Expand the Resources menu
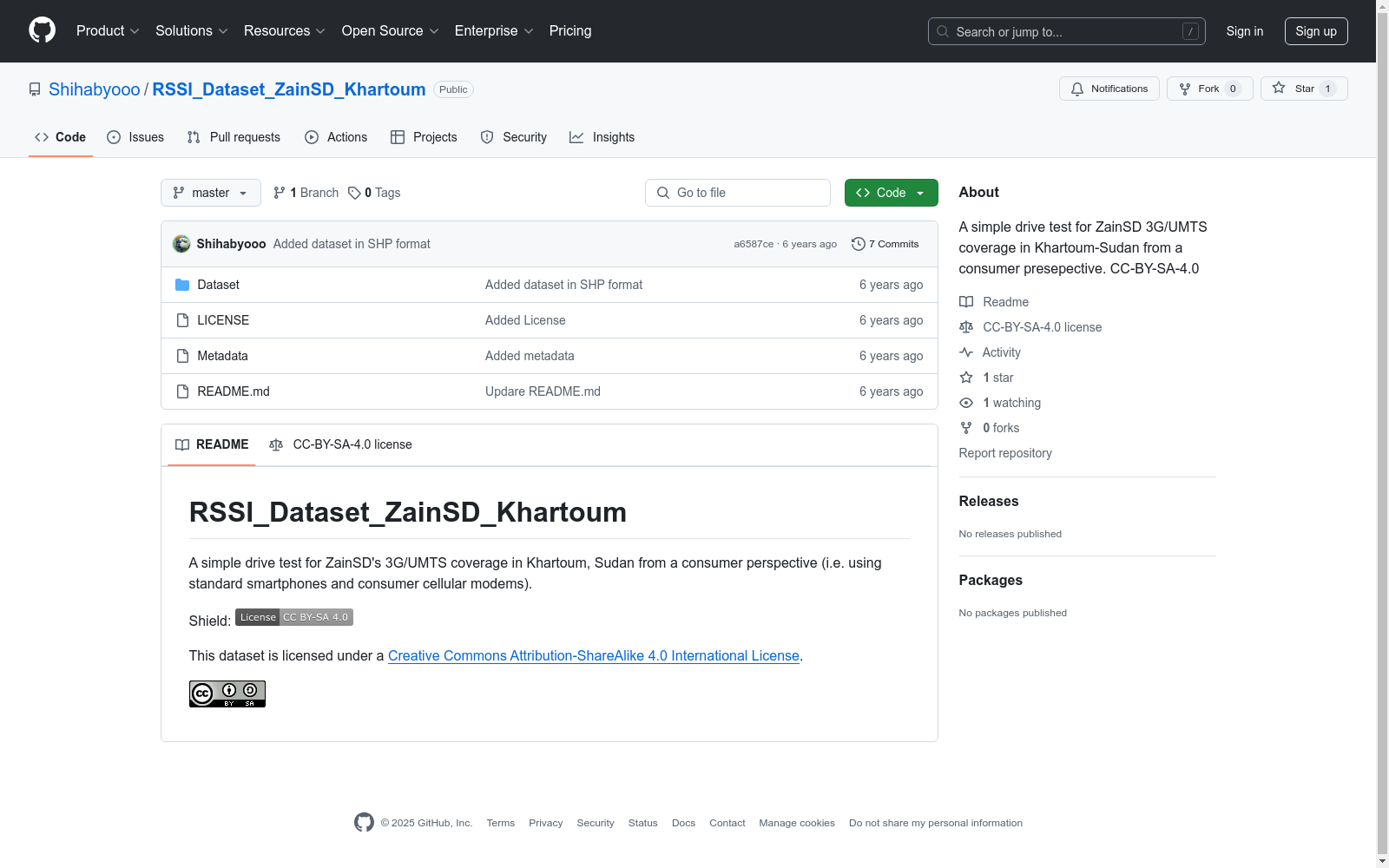The height and width of the screenshot is (868, 1389). [285, 30]
